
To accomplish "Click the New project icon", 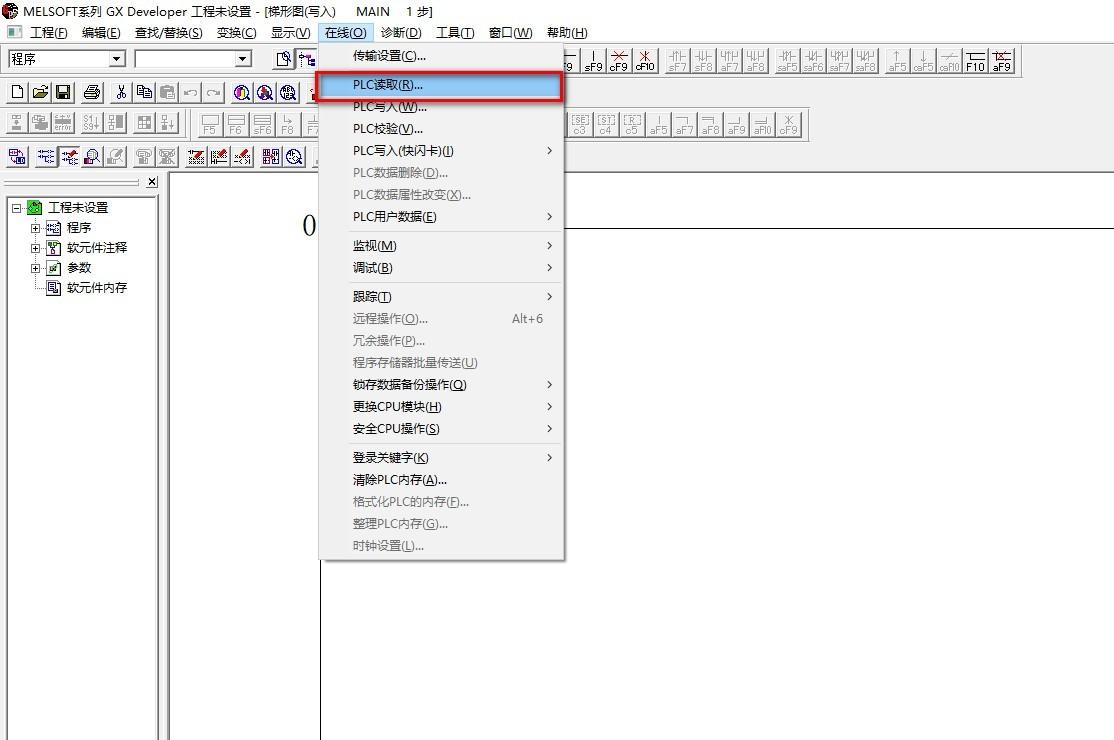I will coord(18,92).
